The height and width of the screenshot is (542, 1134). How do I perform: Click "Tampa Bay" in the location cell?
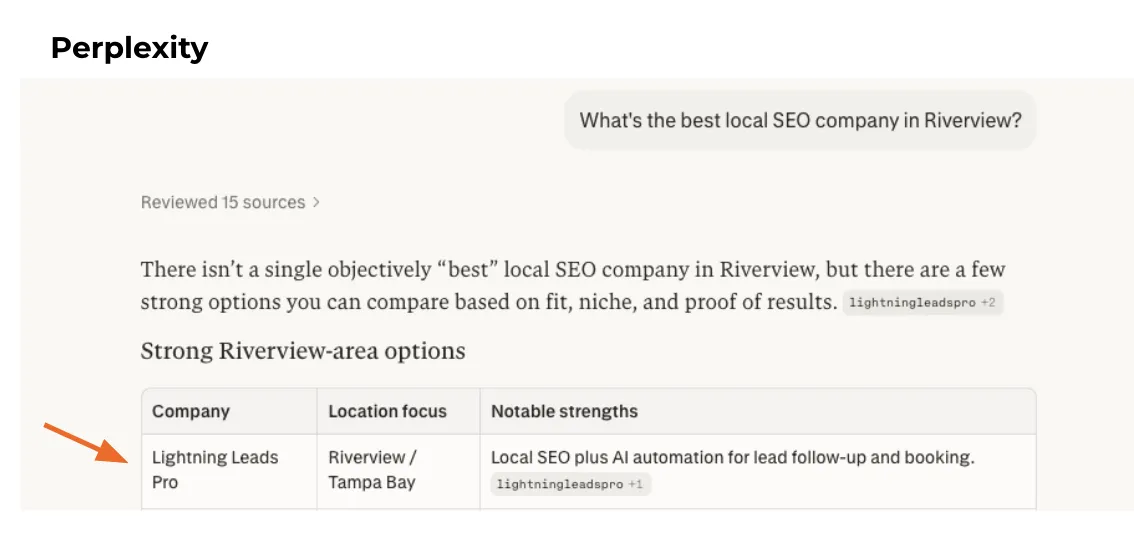coord(372,482)
